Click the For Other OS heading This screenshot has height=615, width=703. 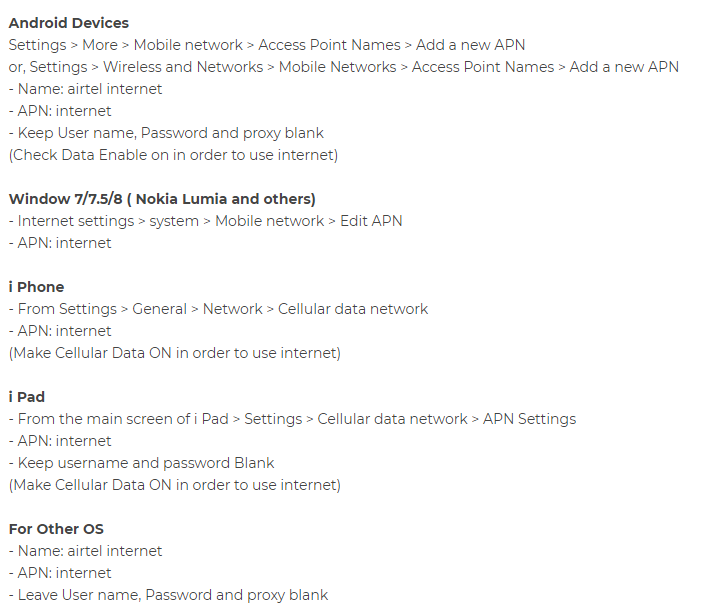coord(56,529)
